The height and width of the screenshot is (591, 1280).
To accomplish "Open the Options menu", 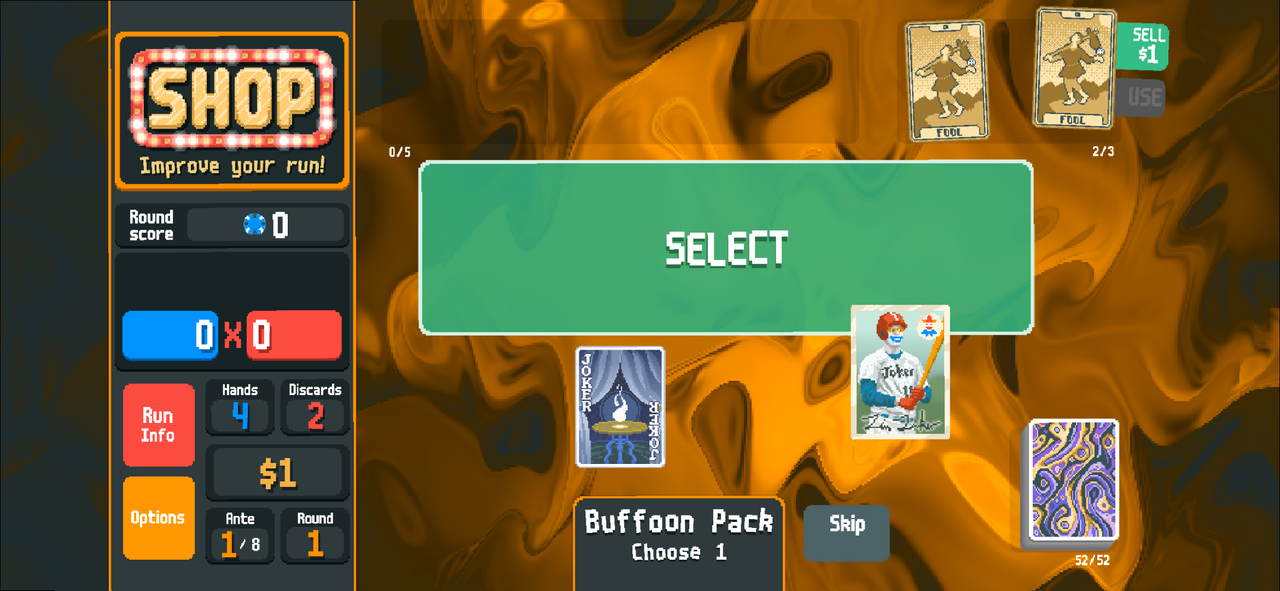I will [158, 518].
